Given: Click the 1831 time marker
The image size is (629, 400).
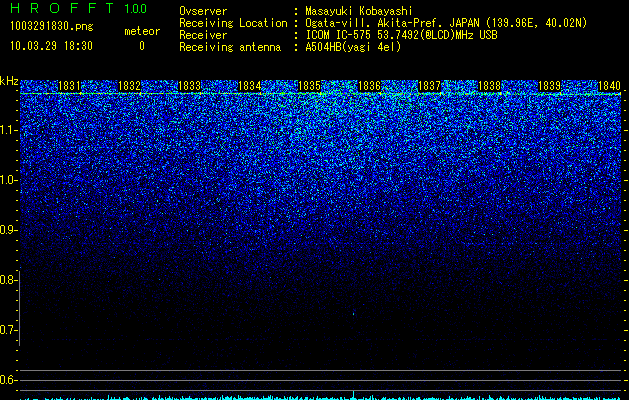Looking at the screenshot, I should click(69, 86).
